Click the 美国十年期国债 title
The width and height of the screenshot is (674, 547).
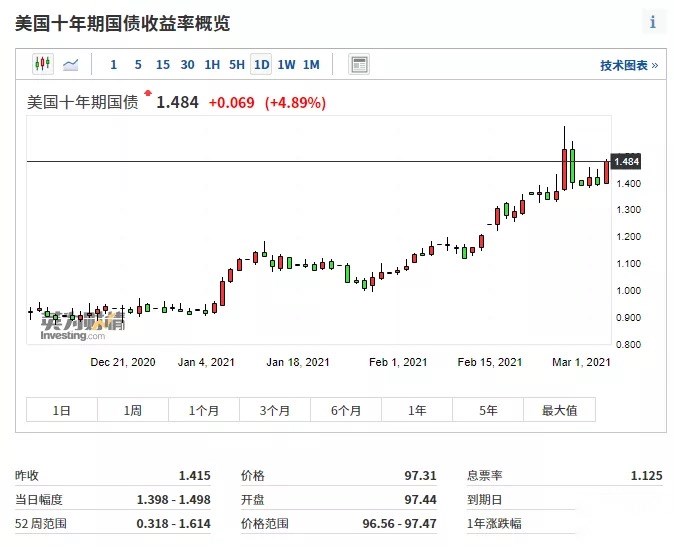pyautogui.click(x=84, y=102)
